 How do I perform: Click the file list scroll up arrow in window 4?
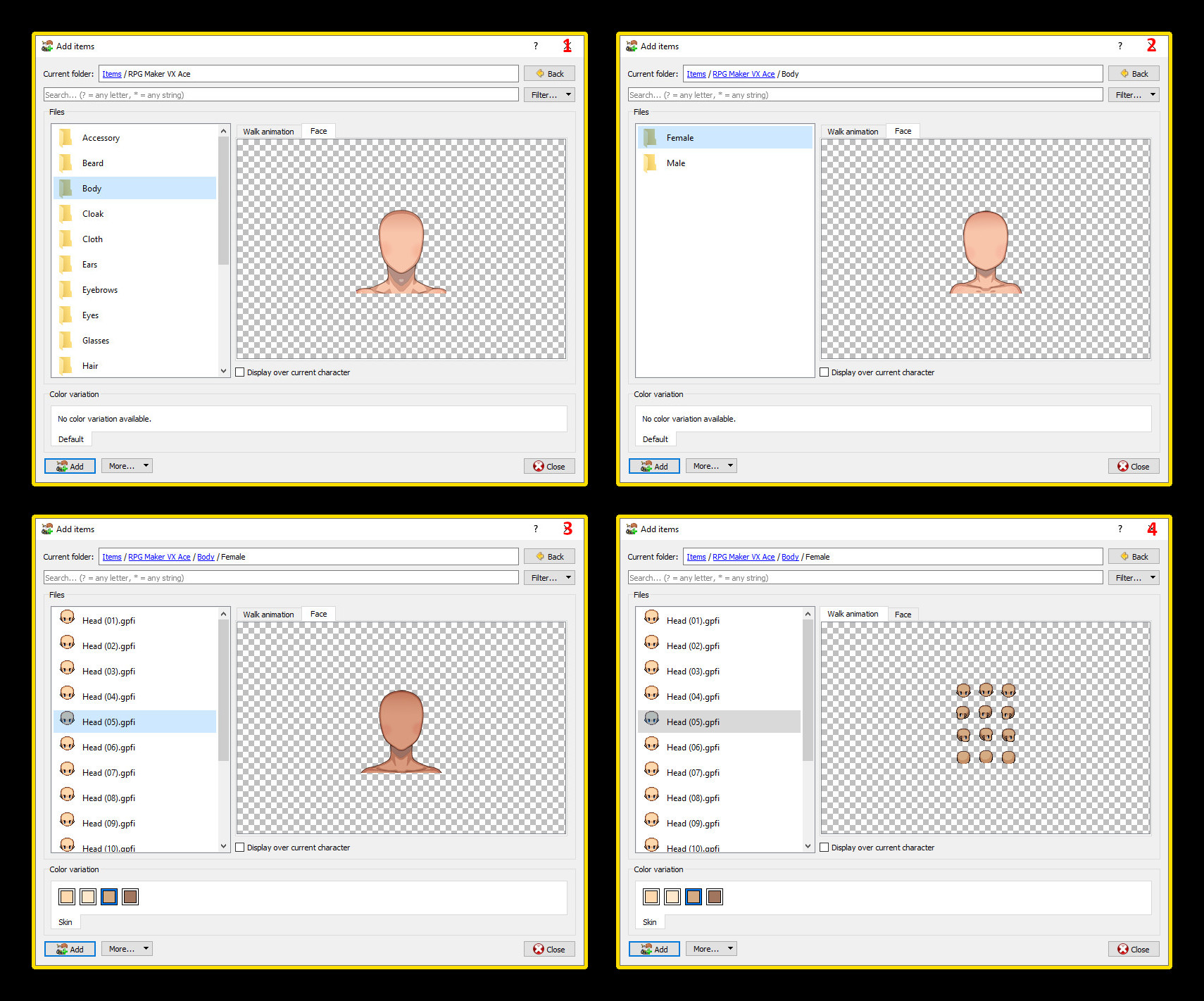tap(808, 614)
